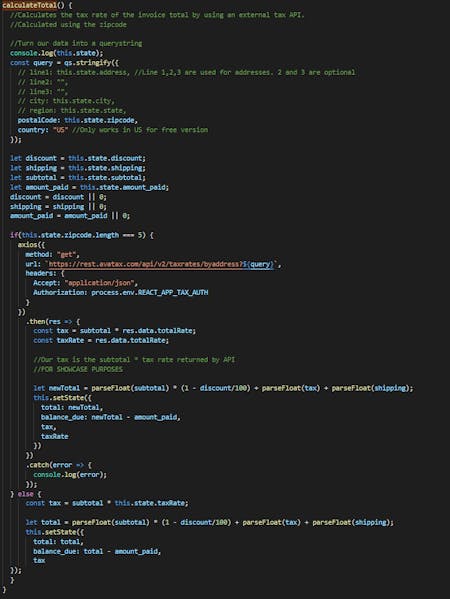Click the avatax API URL link
The height and width of the screenshot is (599, 450).
[146, 264]
